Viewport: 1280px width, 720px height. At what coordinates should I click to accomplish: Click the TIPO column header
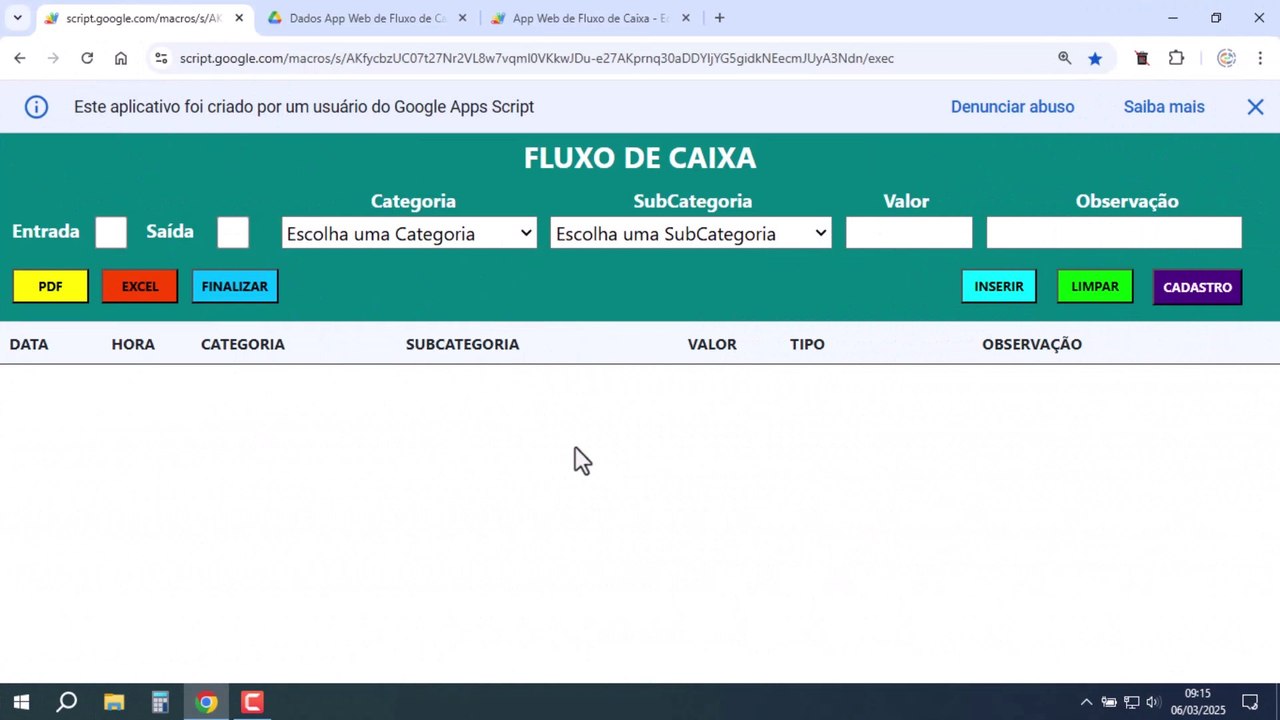coord(807,344)
